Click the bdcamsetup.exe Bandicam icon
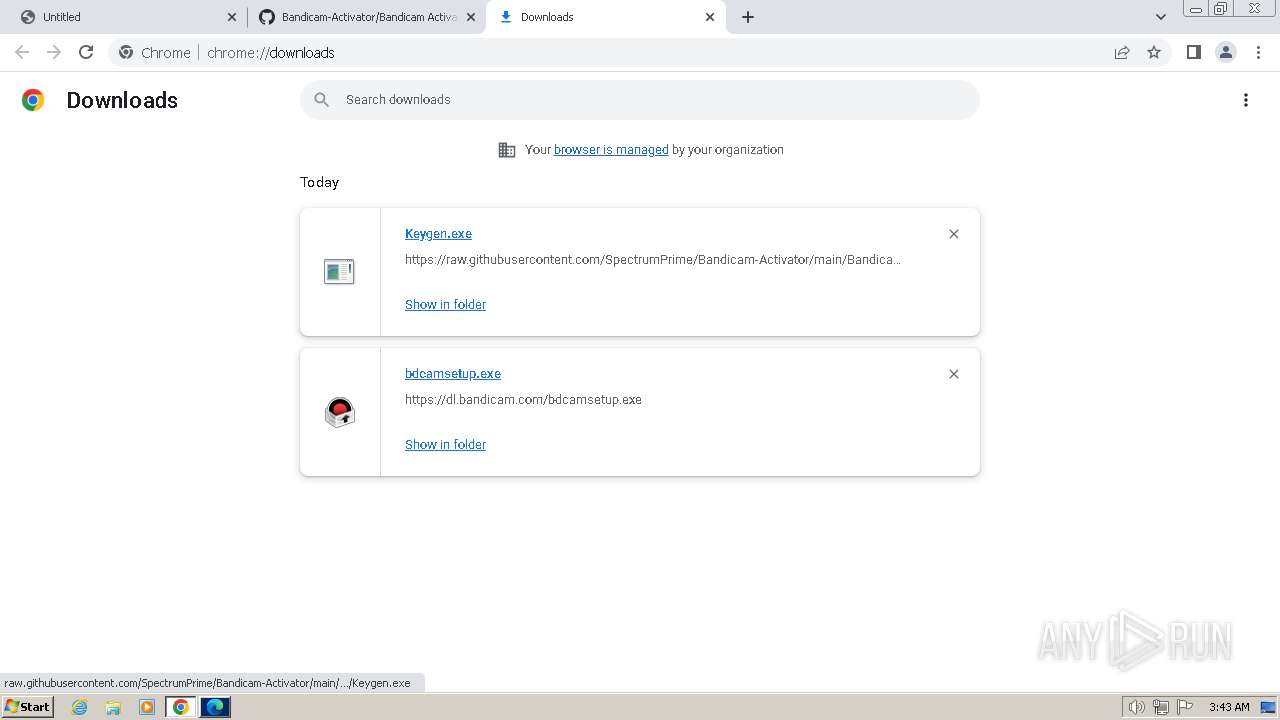1280x720 pixels. [x=340, y=412]
